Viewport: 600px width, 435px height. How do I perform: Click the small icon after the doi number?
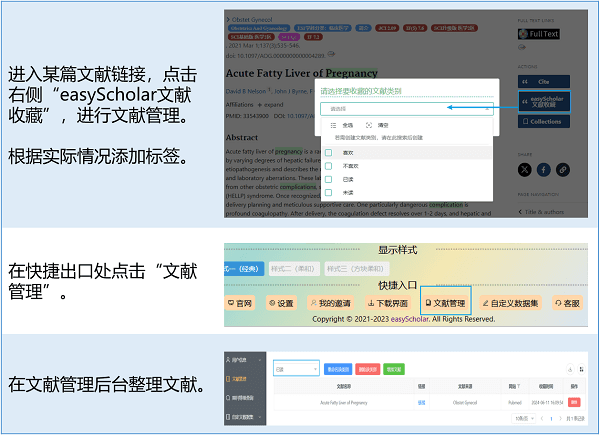coord(331,54)
